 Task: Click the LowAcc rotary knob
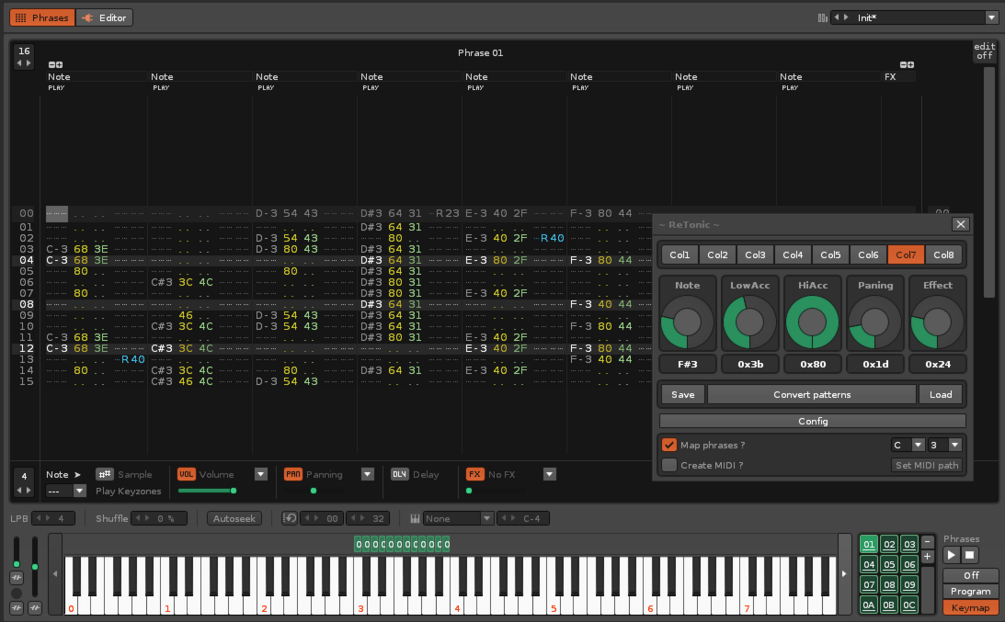tap(750, 322)
